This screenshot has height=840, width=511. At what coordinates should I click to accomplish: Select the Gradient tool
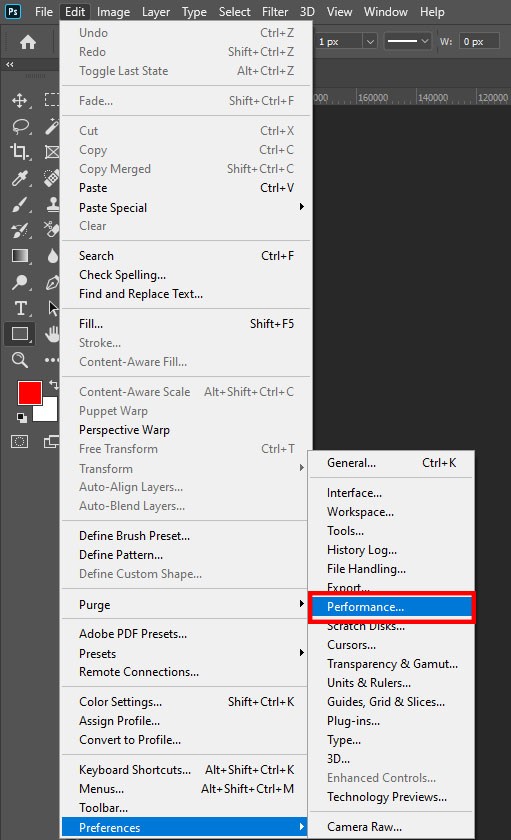coord(20,256)
